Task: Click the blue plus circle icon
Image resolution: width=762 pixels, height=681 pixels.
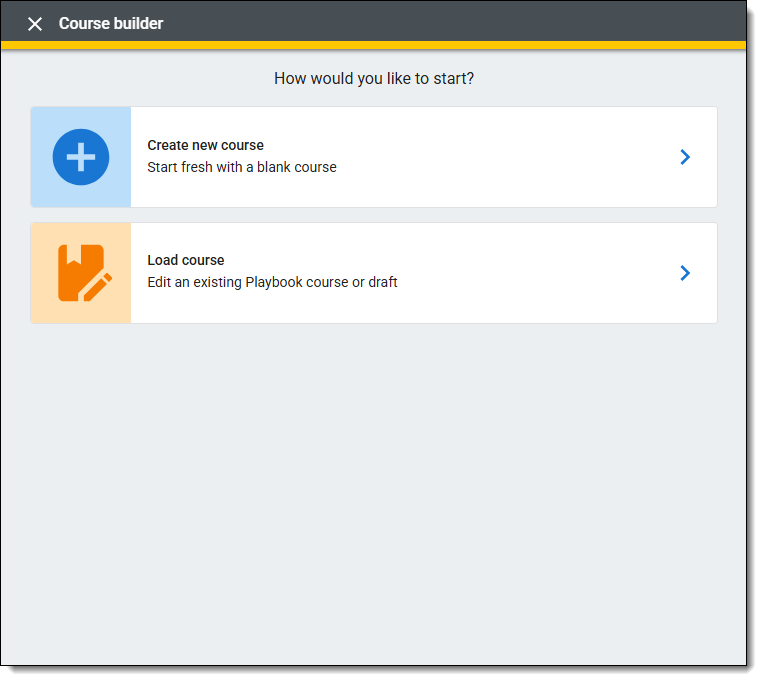Action: point(81,157)
